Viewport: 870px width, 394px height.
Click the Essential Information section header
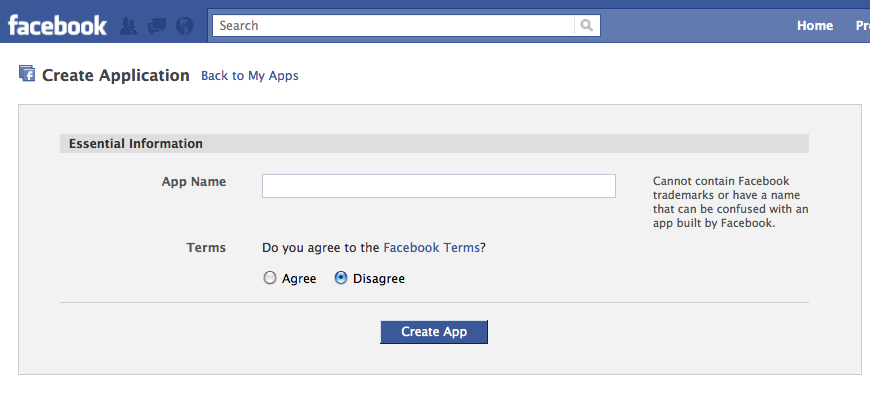434,144
